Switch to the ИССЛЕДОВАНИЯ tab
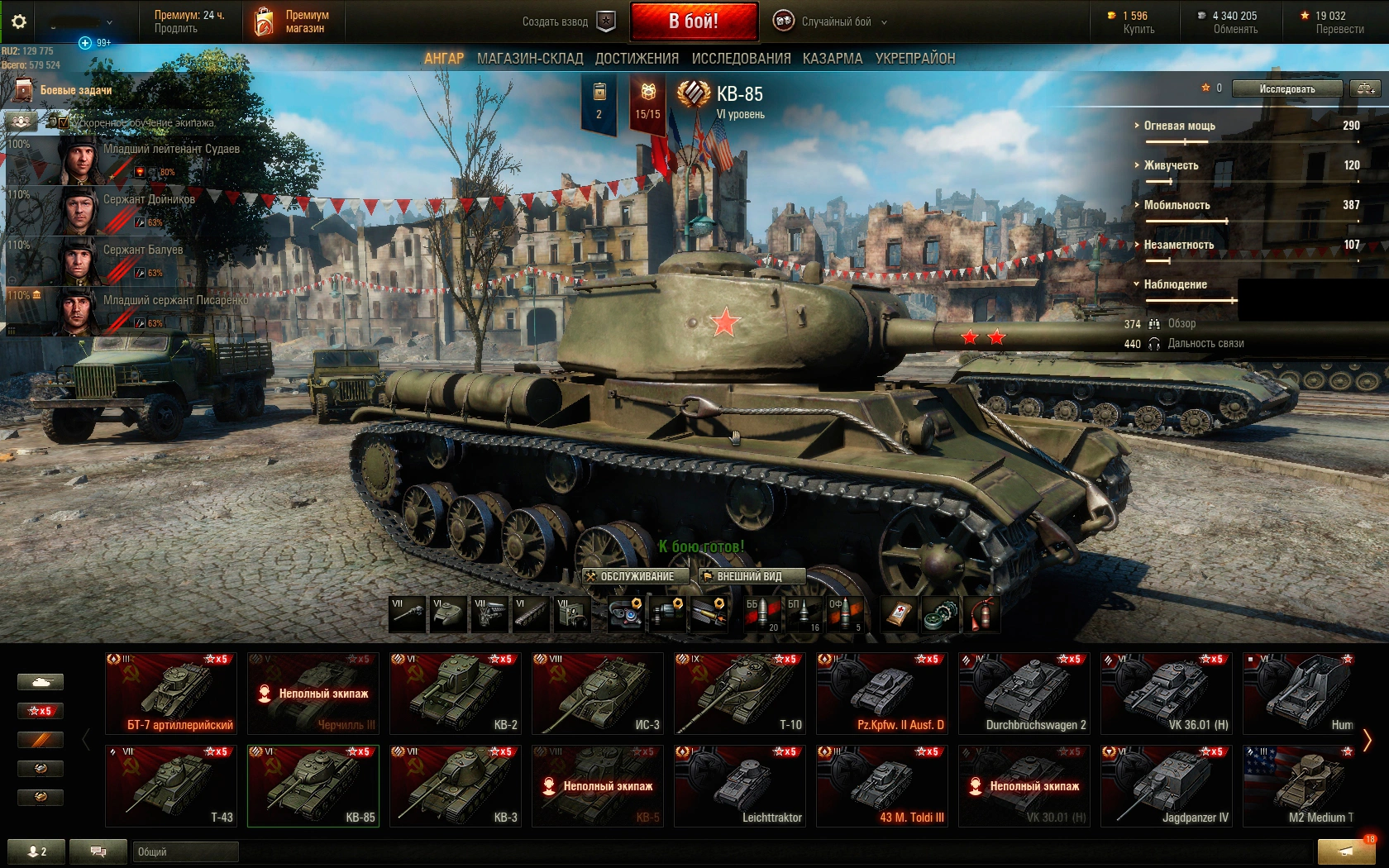 coord(741,59)
